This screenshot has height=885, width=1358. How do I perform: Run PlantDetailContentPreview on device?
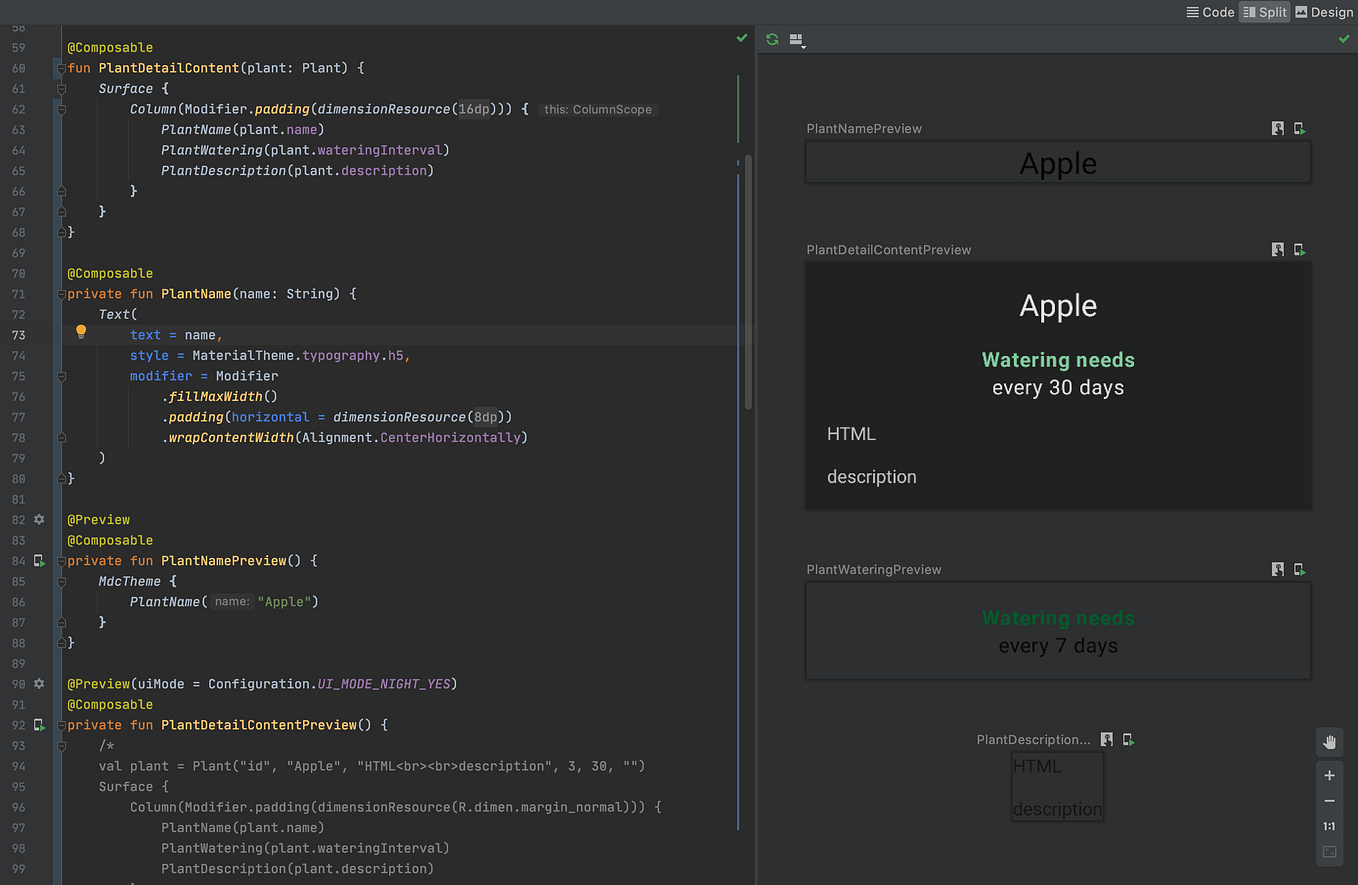pos(1299,249)
